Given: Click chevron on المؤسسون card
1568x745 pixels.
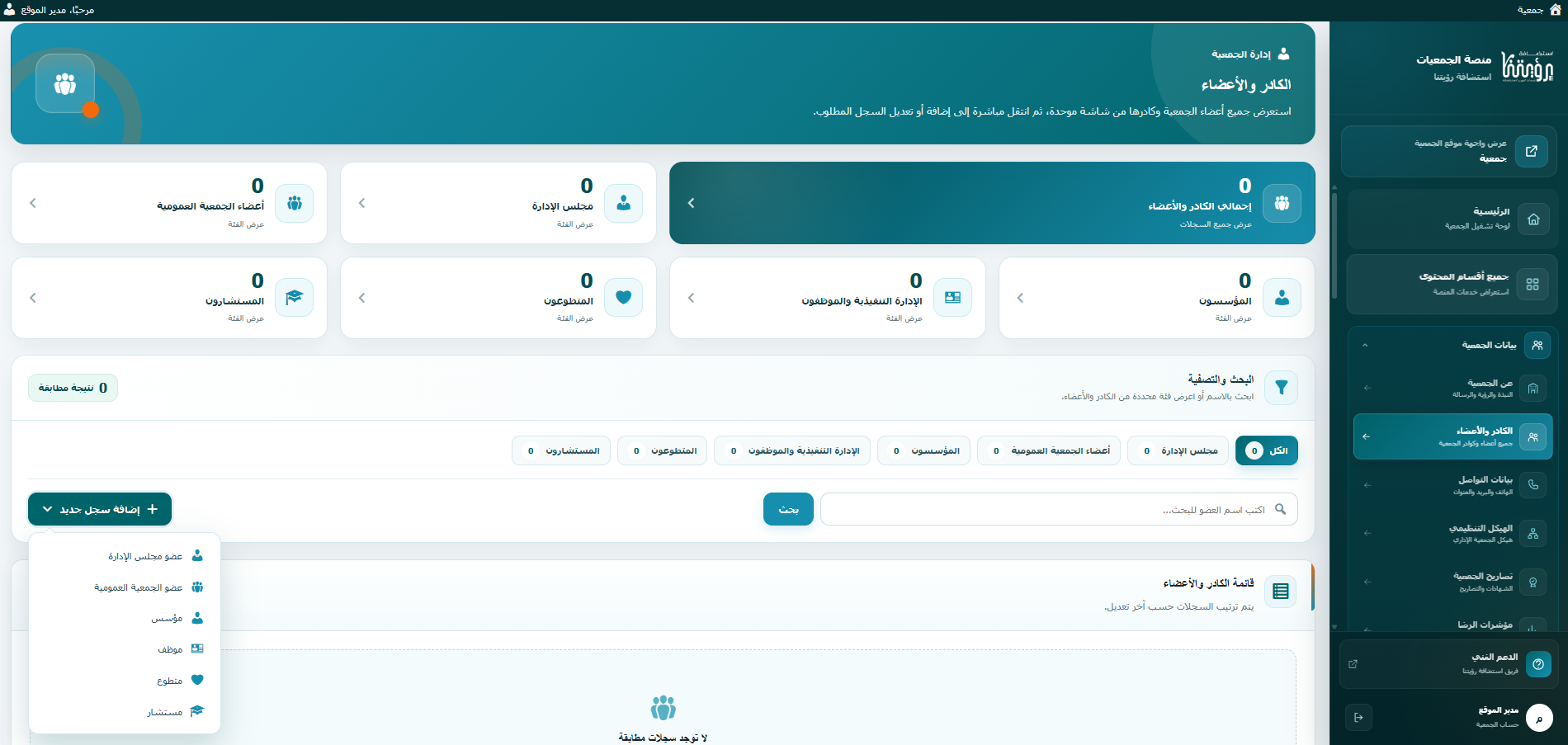Looking at the screenshot, I should point(1021,298).
